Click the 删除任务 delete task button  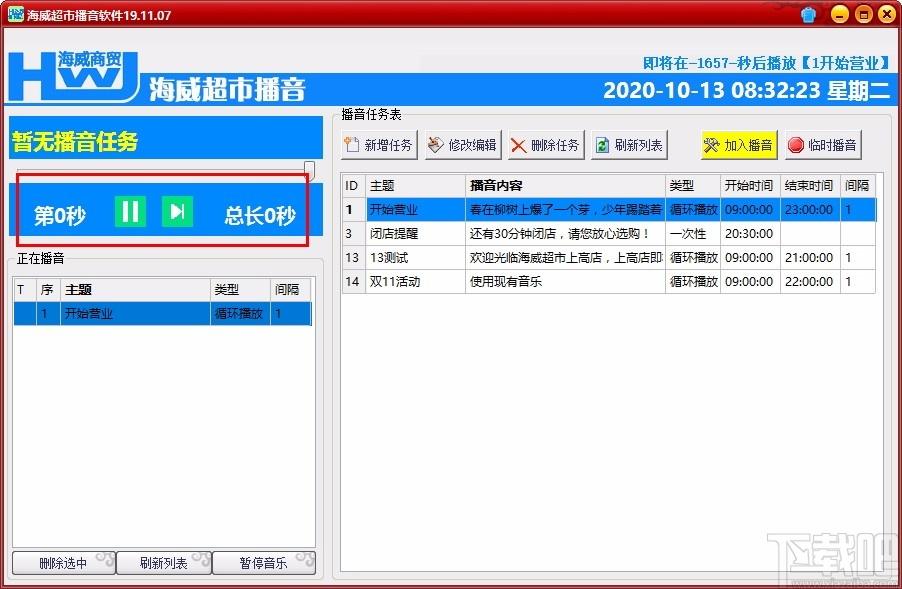pos(546,145)
